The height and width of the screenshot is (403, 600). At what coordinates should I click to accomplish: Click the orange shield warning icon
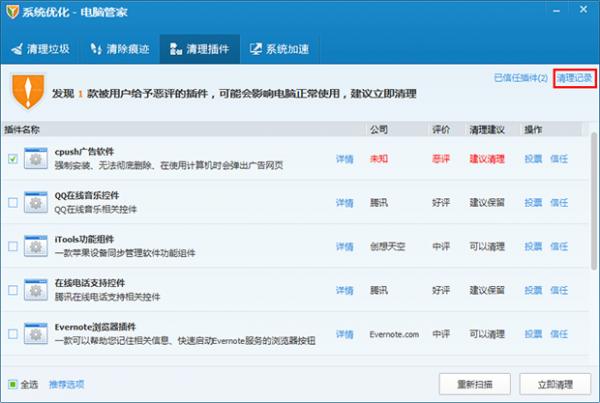pyautogui.click(x=28, y=90)
